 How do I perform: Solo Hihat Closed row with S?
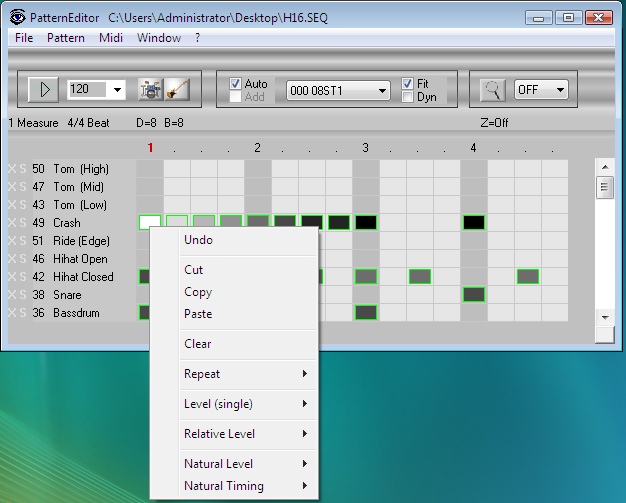point(23,277)
